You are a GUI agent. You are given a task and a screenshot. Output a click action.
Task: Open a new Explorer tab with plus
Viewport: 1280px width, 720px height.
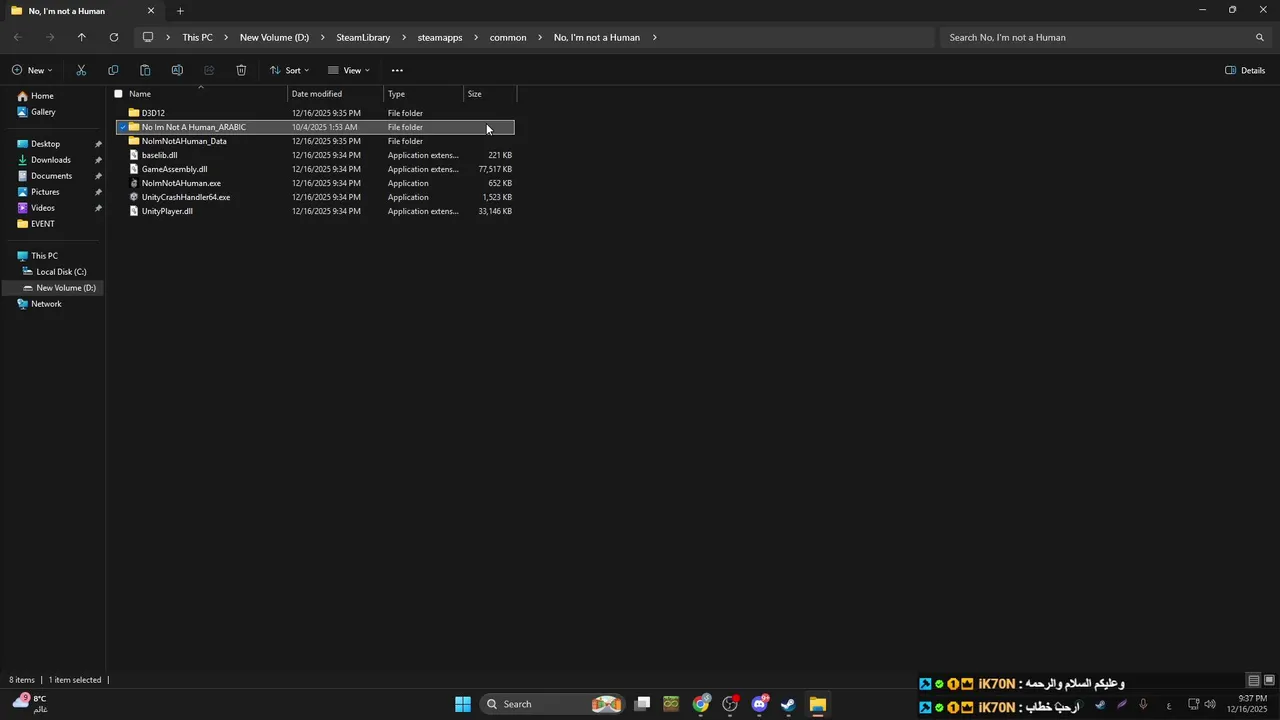[180, 11]
